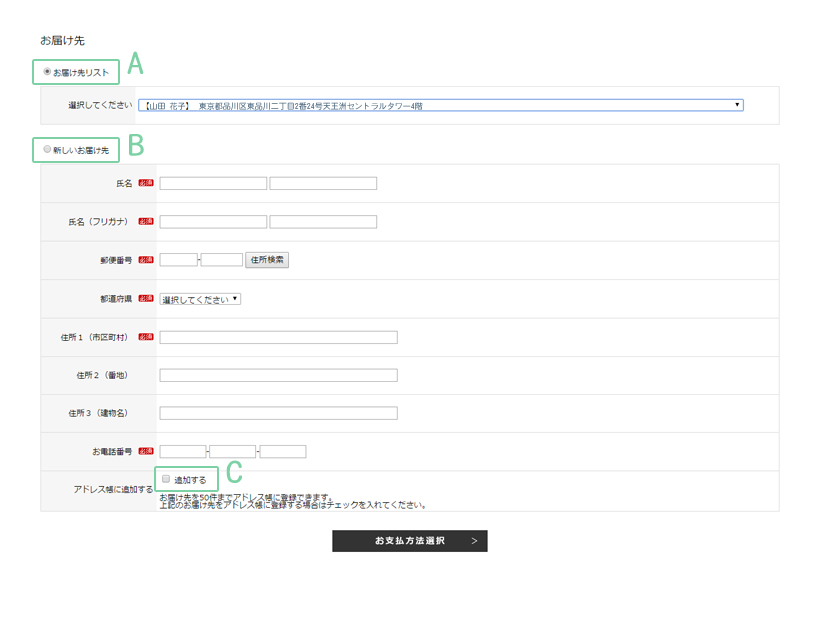Image resolution: width=820 pixels, height=625 pixels.
Task: Click the 住所検索 button
Action: 267,260
